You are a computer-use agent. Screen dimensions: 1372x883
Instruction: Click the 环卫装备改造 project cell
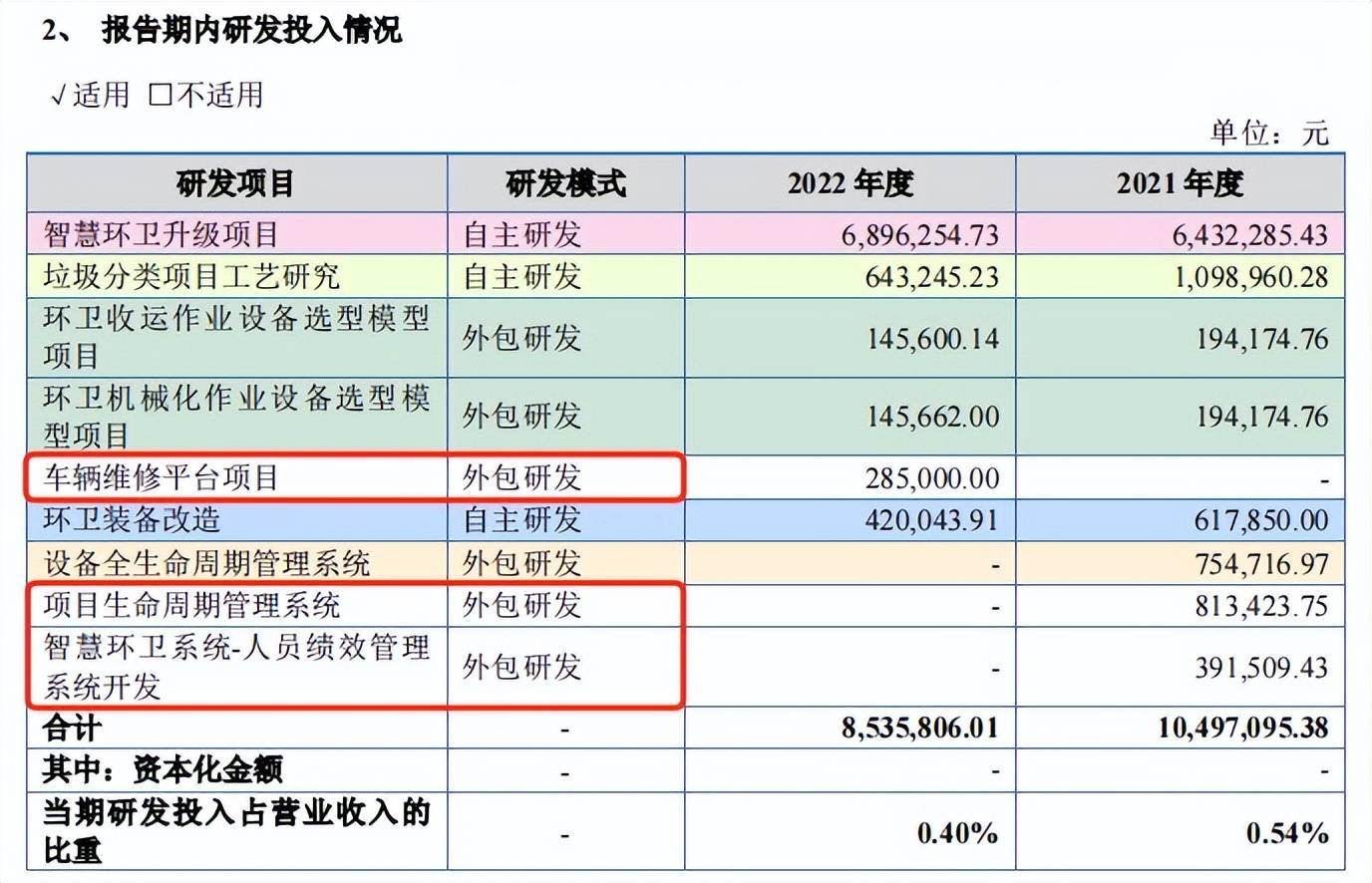pyautogui.click(x=132, y=520)
